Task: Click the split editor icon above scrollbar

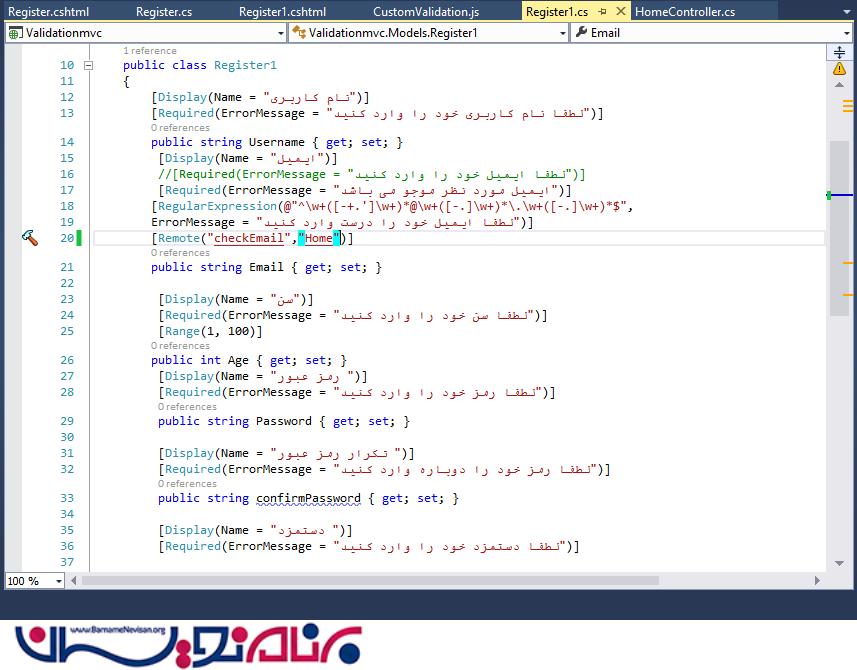Action: pos(839,50)
